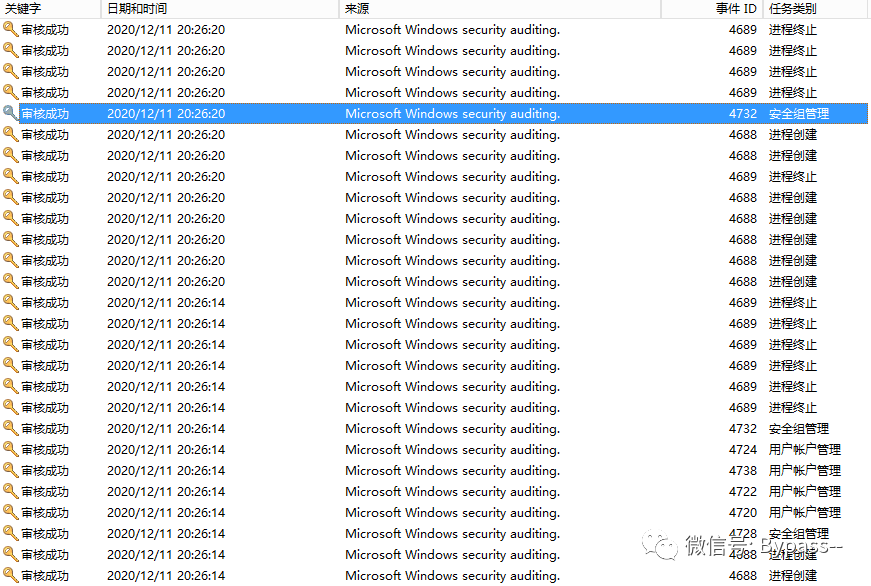Click the key icon on the first 20:26:14 row
The height and width of the screenshot is (586, 871).
point(8,302)
